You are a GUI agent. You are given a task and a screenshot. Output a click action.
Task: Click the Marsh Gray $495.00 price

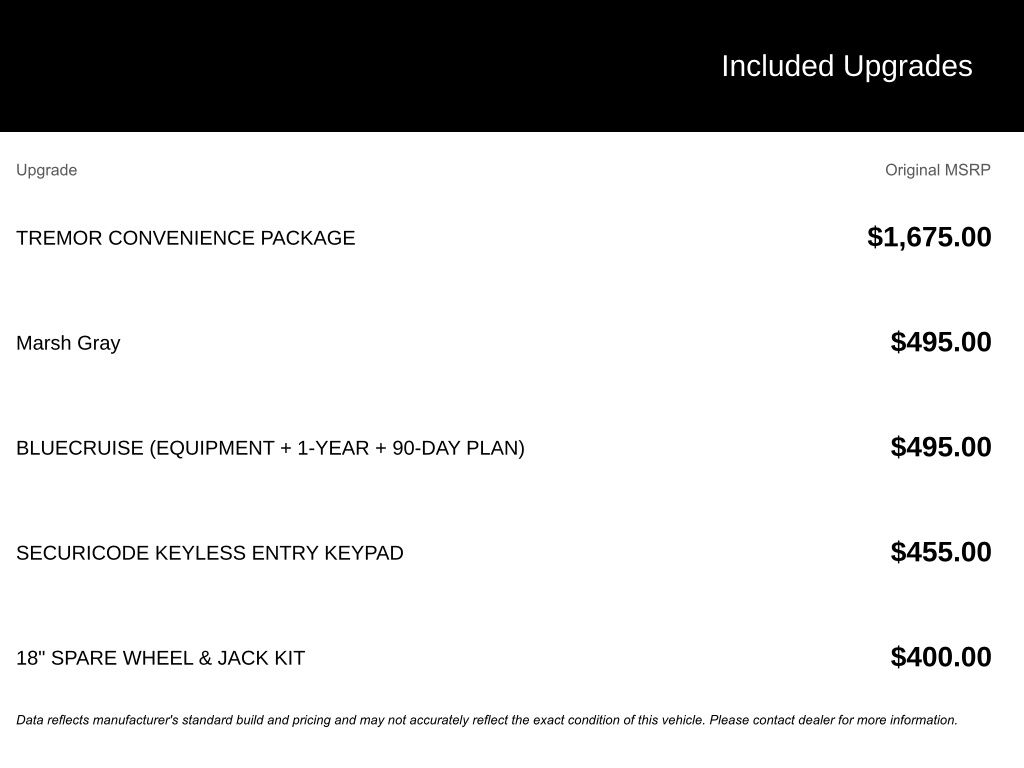[941, 342]
